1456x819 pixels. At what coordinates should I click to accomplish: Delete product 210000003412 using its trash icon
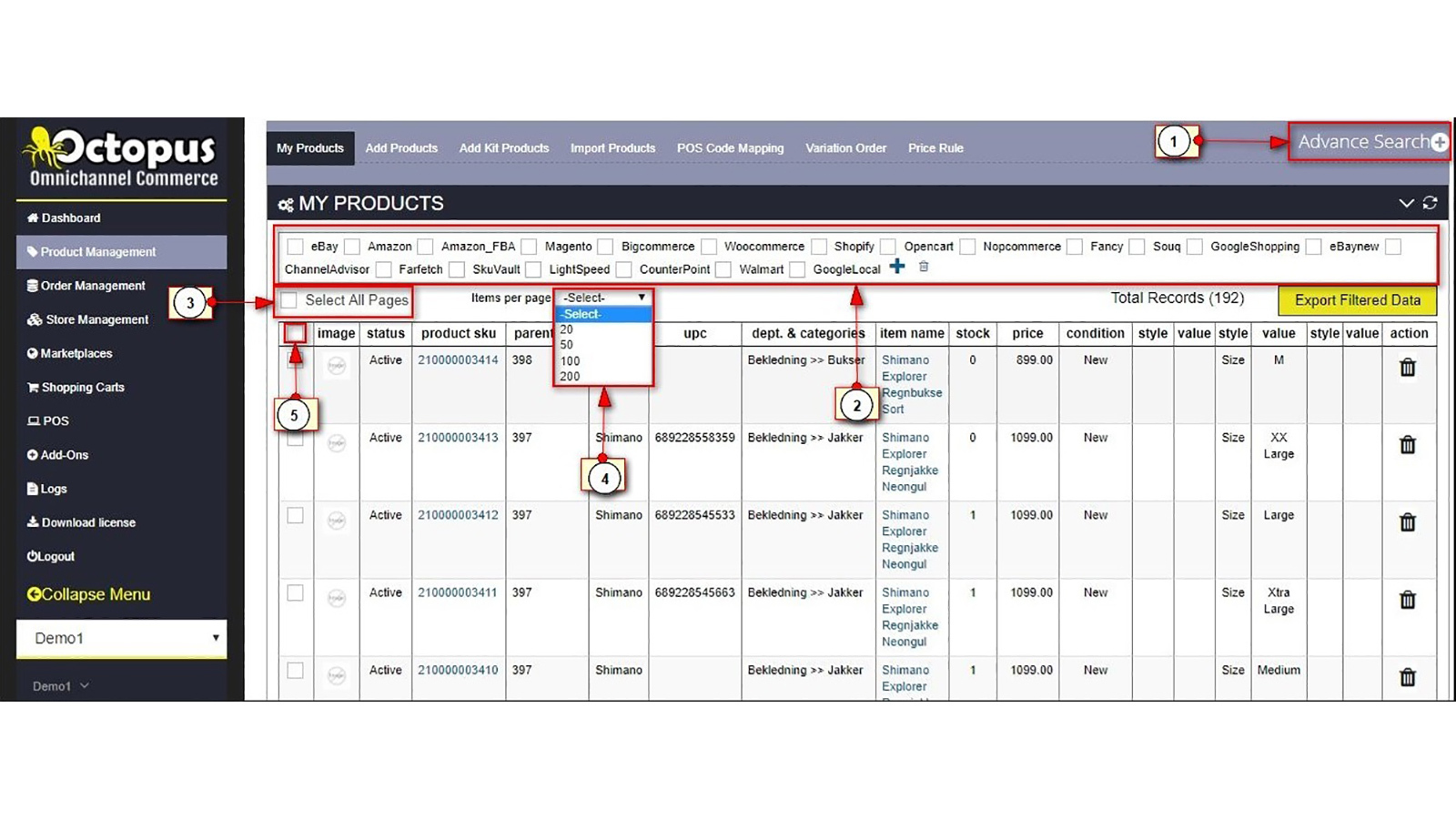[x=1407, y=522]
